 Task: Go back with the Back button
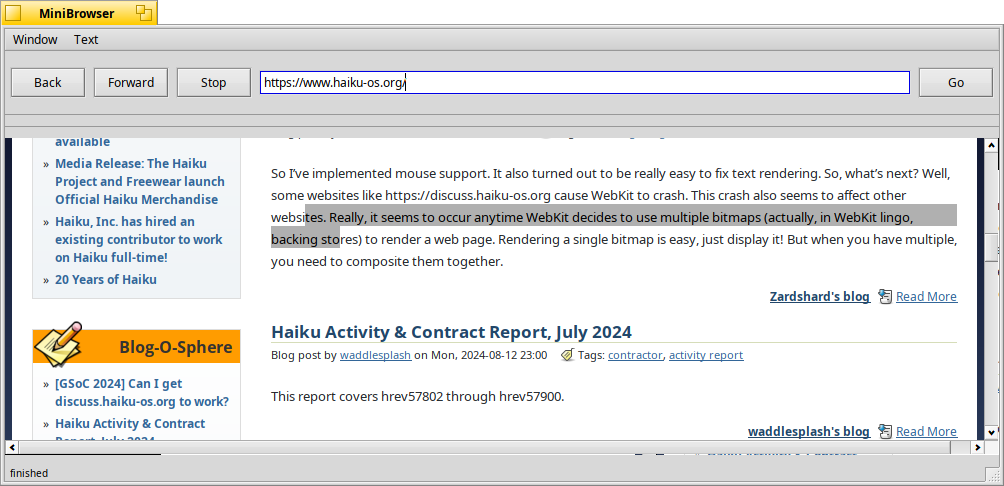coord(48,83)
